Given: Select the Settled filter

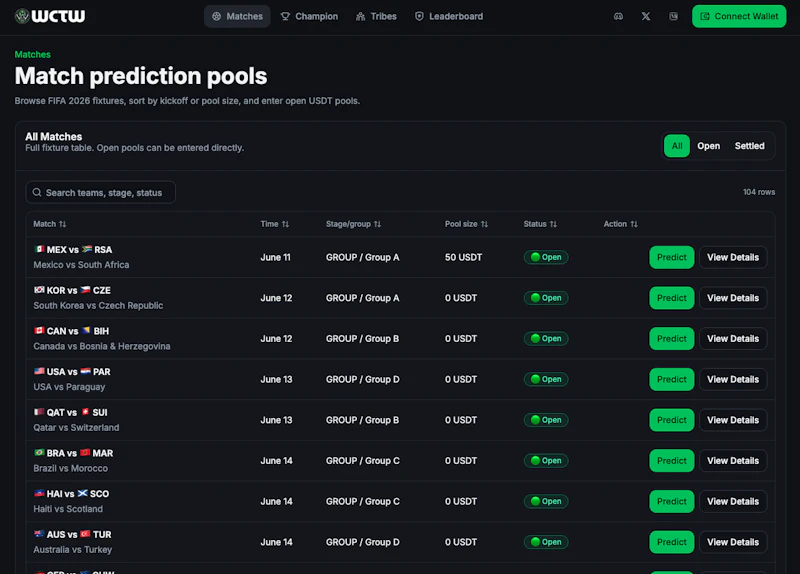Looking at the screenshot, I should click(749, 146).
